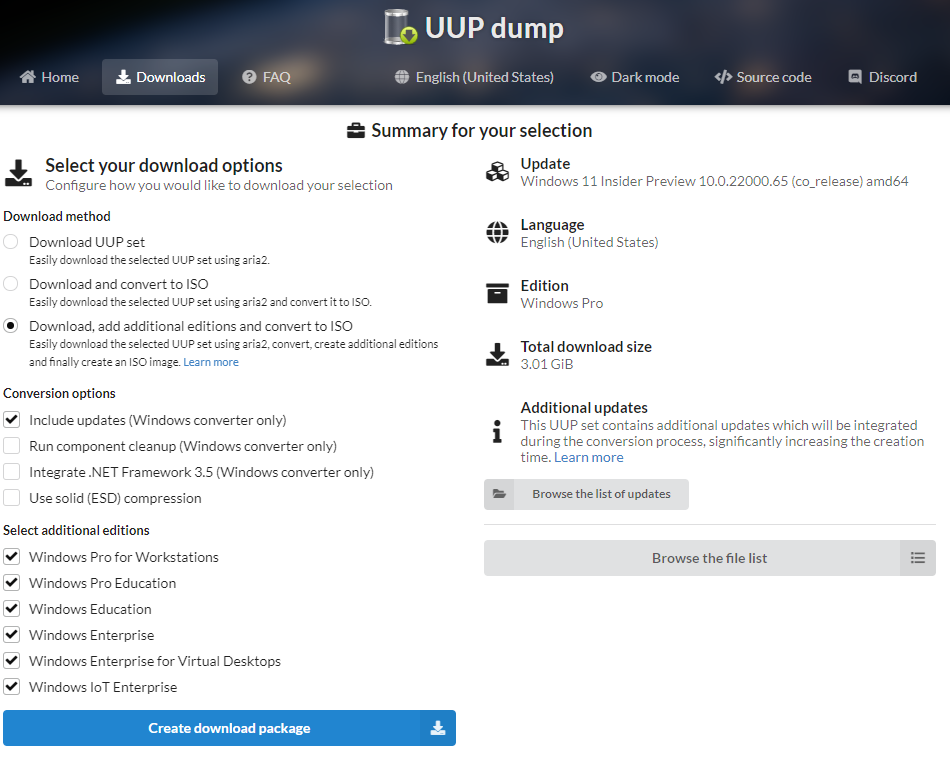Screen dimensions: 950x757
Task: Click the Discord chat icon
Action: (x=855, y=77)
